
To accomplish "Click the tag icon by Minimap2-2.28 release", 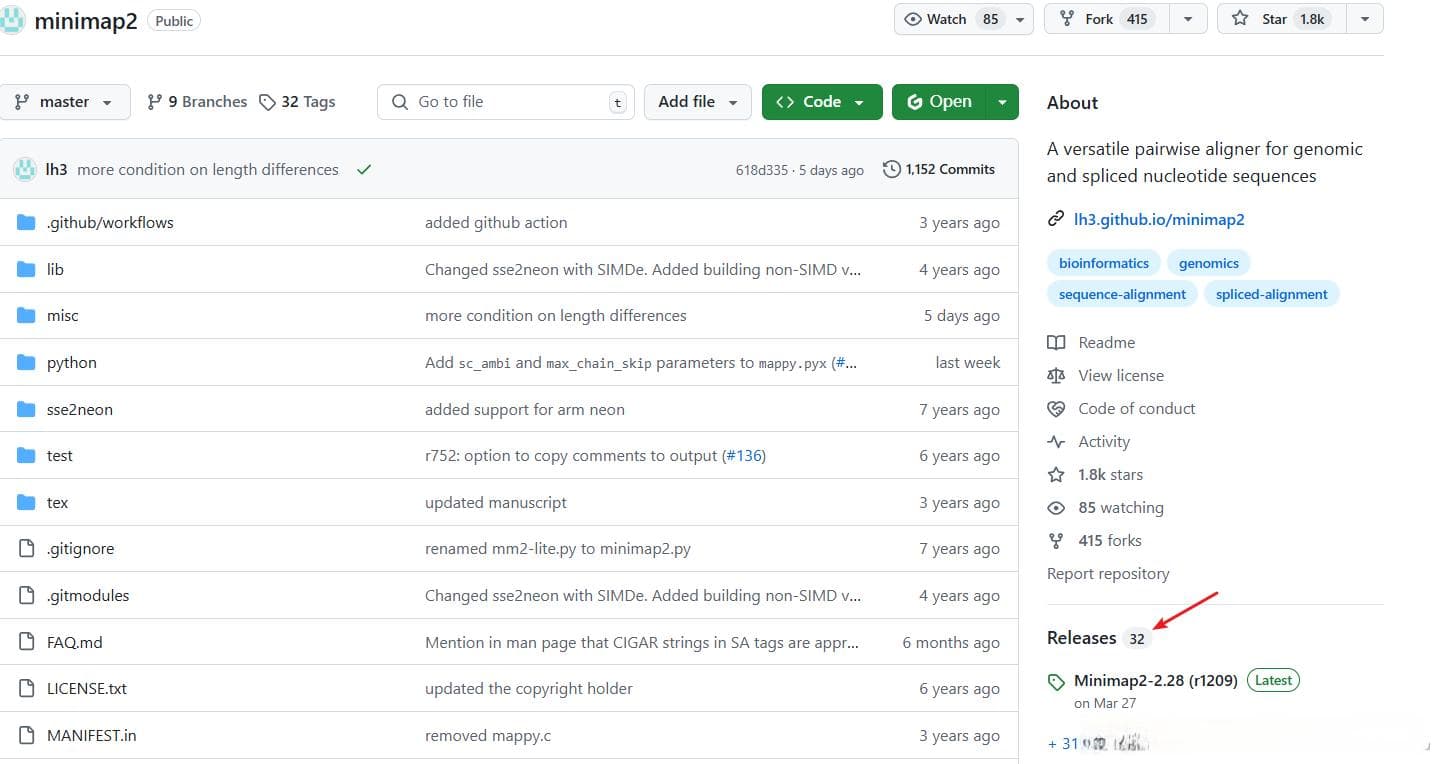I will pyautogui.click(x=1056, y=682).
